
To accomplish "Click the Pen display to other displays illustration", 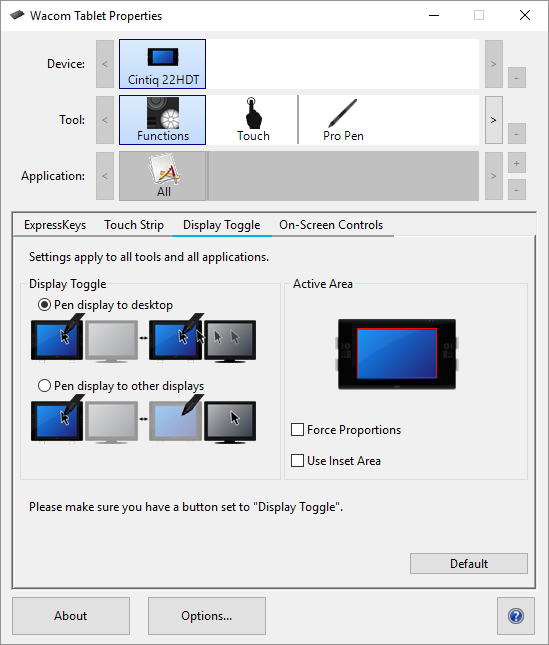I will pyautogui.click(x=144, y=419).
